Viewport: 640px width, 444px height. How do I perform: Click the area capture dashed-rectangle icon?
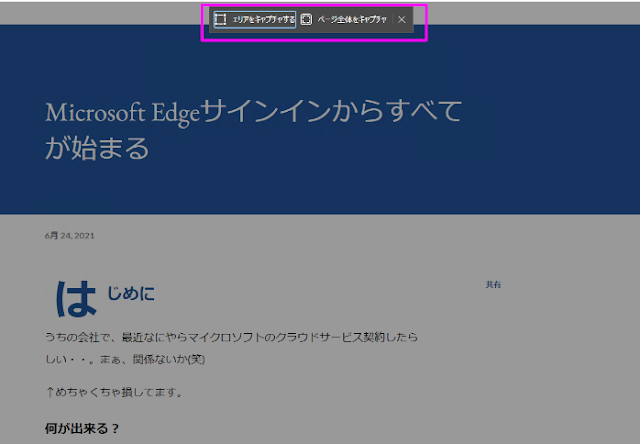[x=220, y=19]
